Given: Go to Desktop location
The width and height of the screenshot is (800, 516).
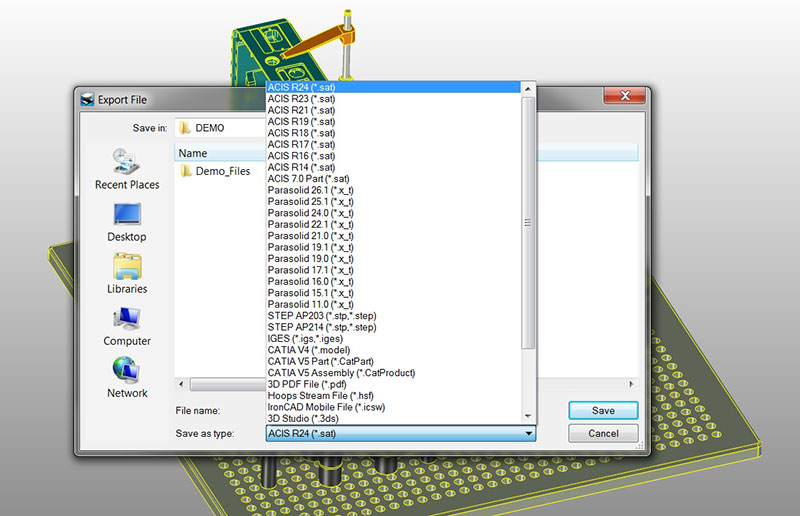Looking at the screenshot, I should (x=127, y=221).
